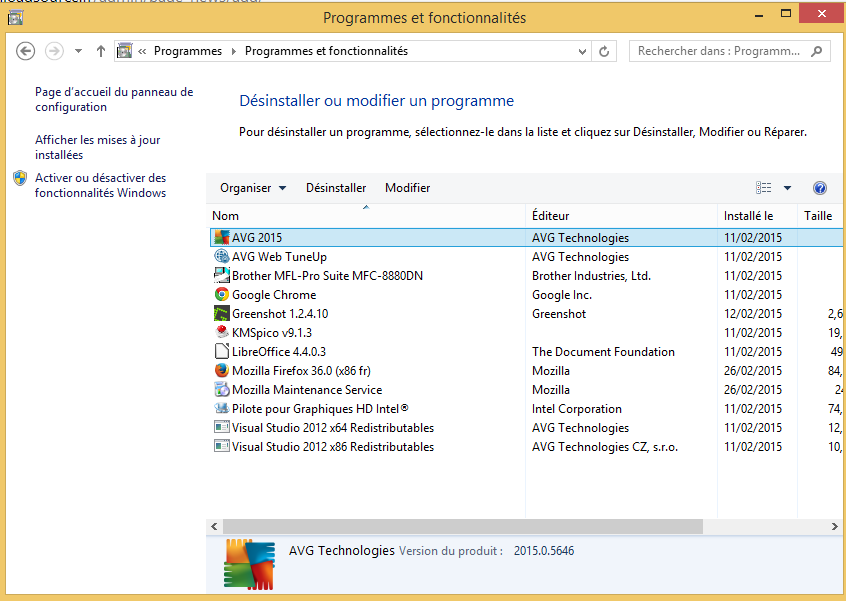This screenshot has width=846, height=601.
Task: Click Intel Corporation publisher cell
Action: coord(577,409)
